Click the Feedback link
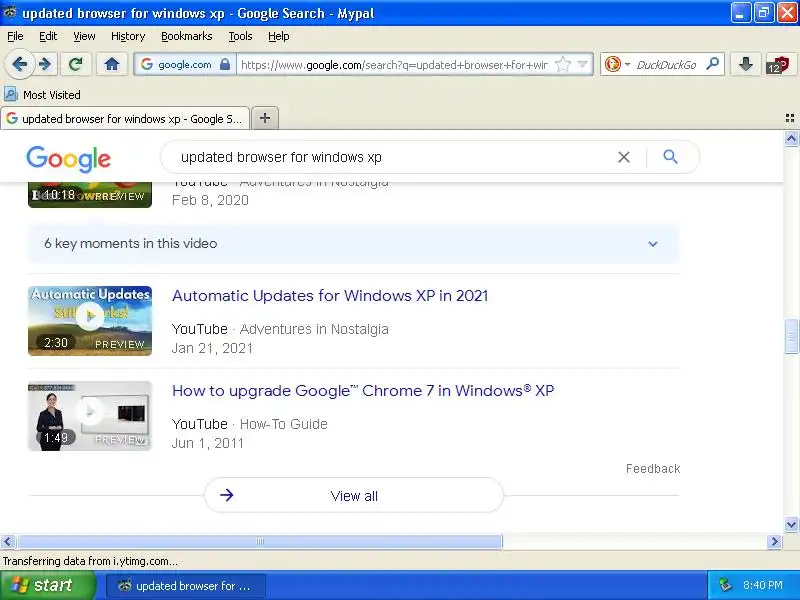 [x=653, y=468]
